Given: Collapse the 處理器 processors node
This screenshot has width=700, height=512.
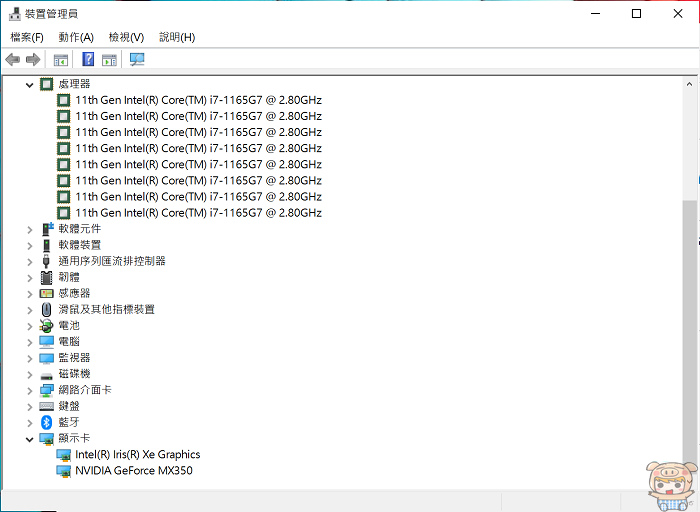Looking at the screenshot, I should pyautogui.click(x=29, y=84).
